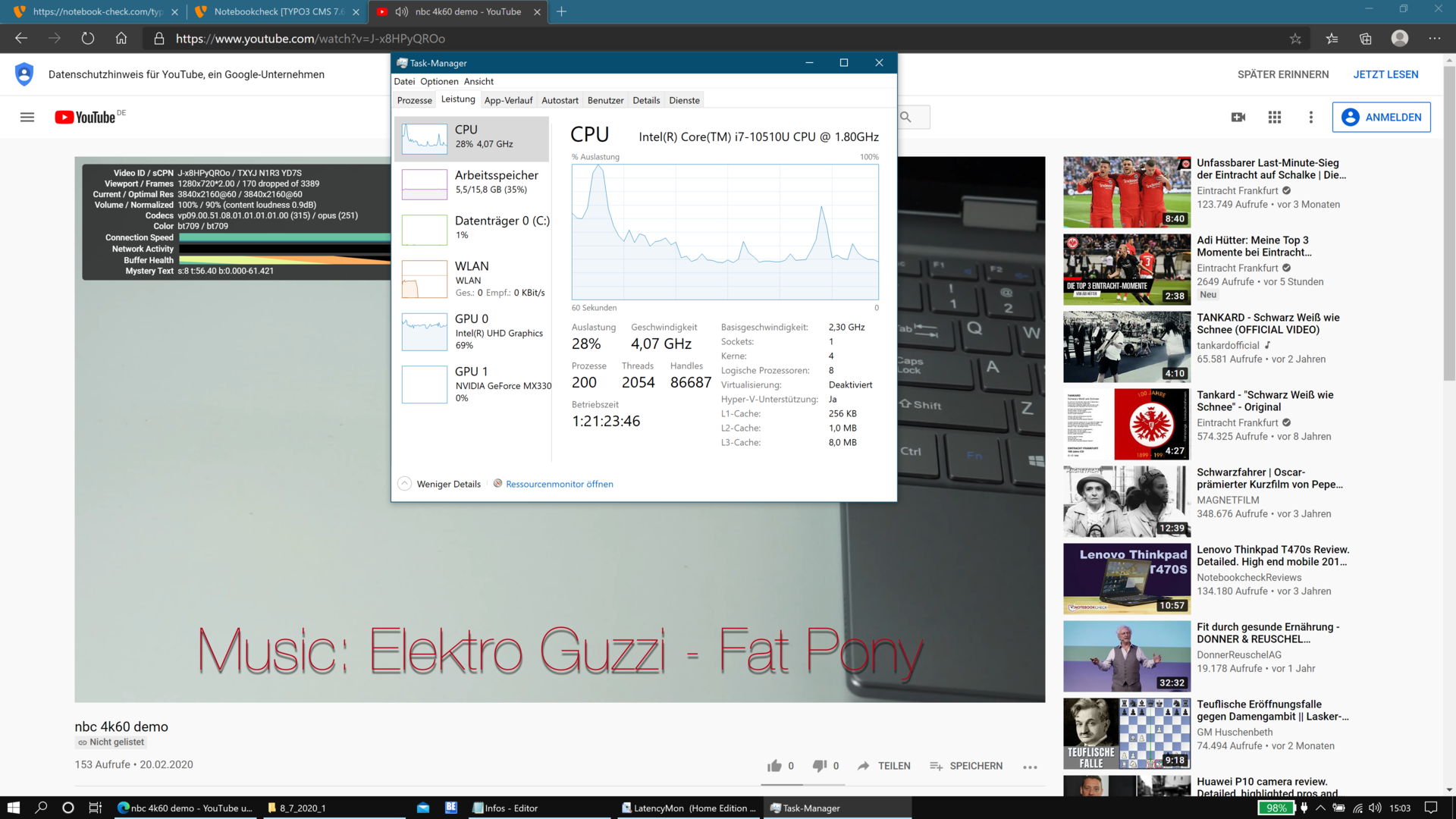This screenshot has height=819, width=1456.
Task: Open Adi Hütter Top 3 Momente thumbnail
Action: [x=1127, y=269]
